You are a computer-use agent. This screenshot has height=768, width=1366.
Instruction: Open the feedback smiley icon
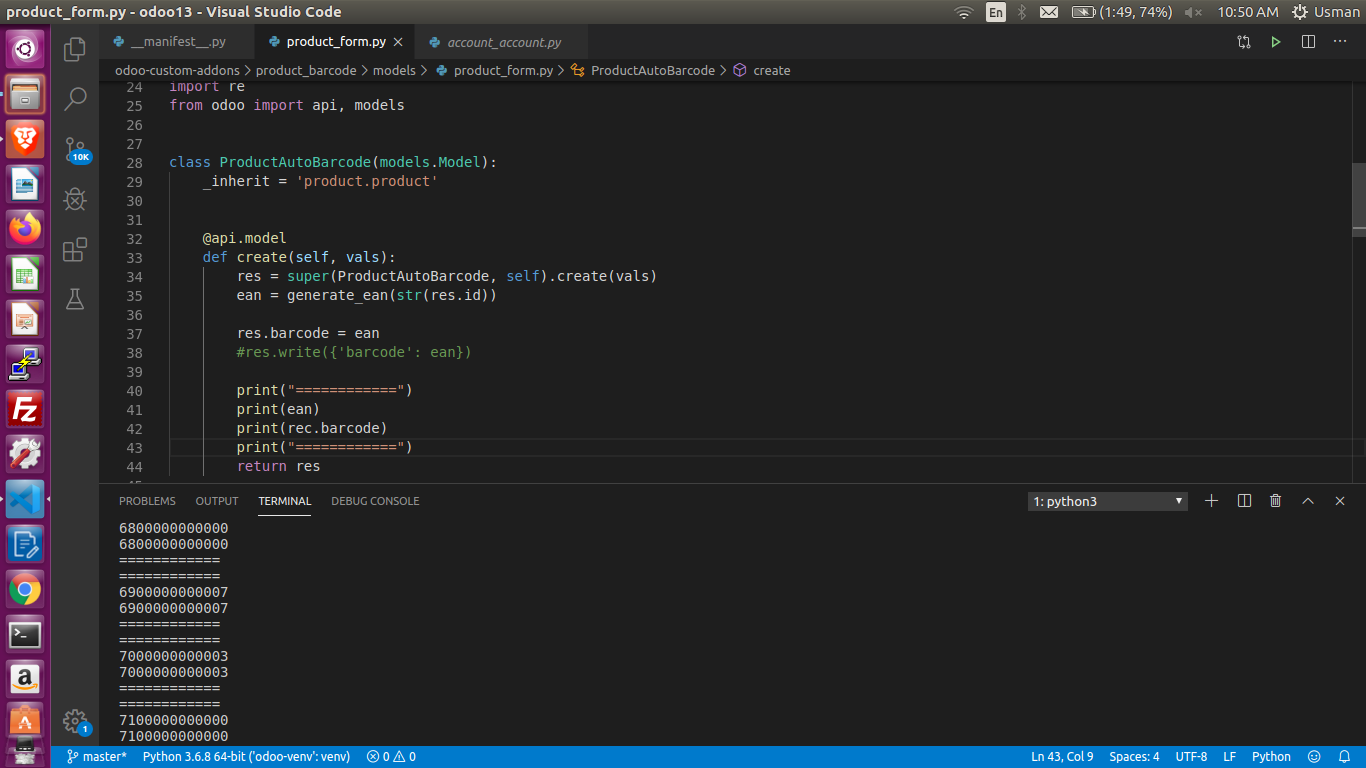pyautogui.click(x=1315, y=757)
